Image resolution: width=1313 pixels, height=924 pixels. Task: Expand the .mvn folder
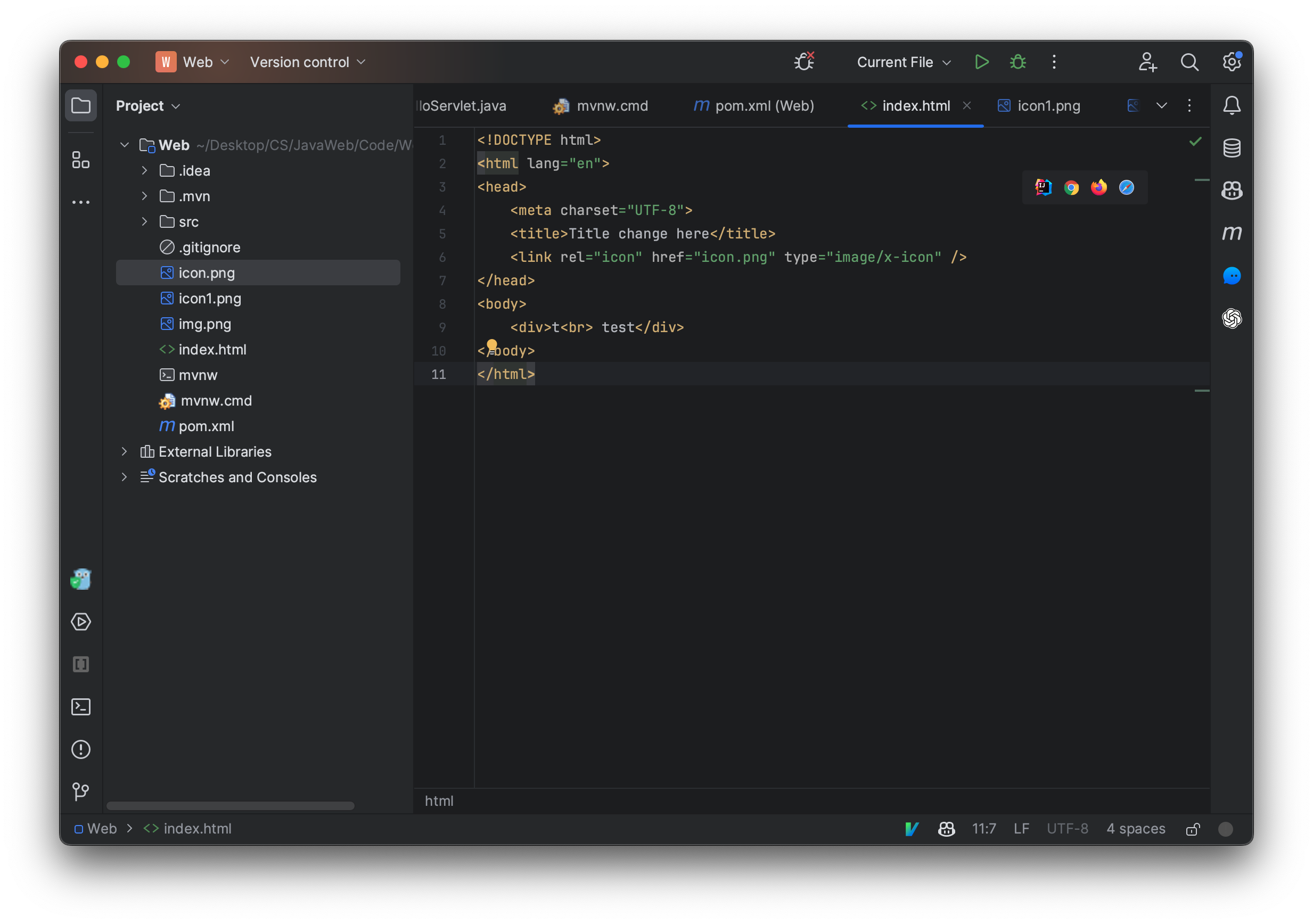[x=145, y=196]
